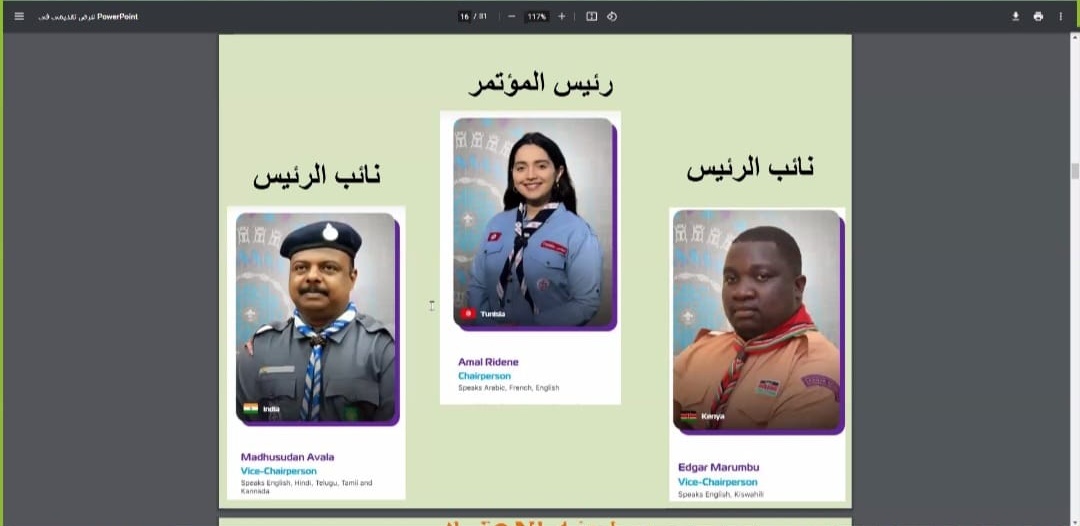Download the PDF file
The height and width of the screenshot is (526, 1080).
pyautogui.click(x=1016, y=16)
